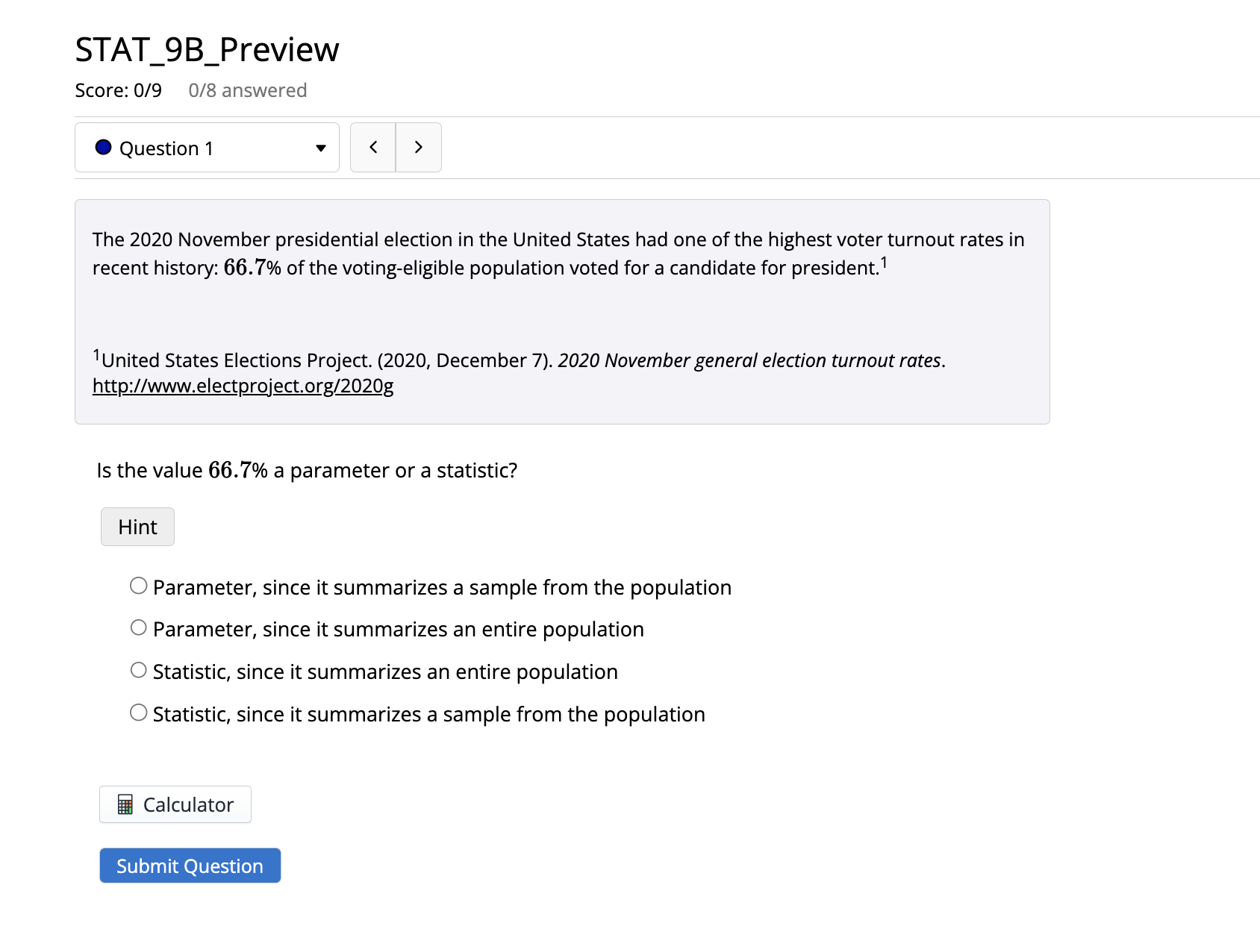Click the 'Is the value 66.7%' question text
1260x952 pixels.
pyautogui.click(x=308, y=470)
